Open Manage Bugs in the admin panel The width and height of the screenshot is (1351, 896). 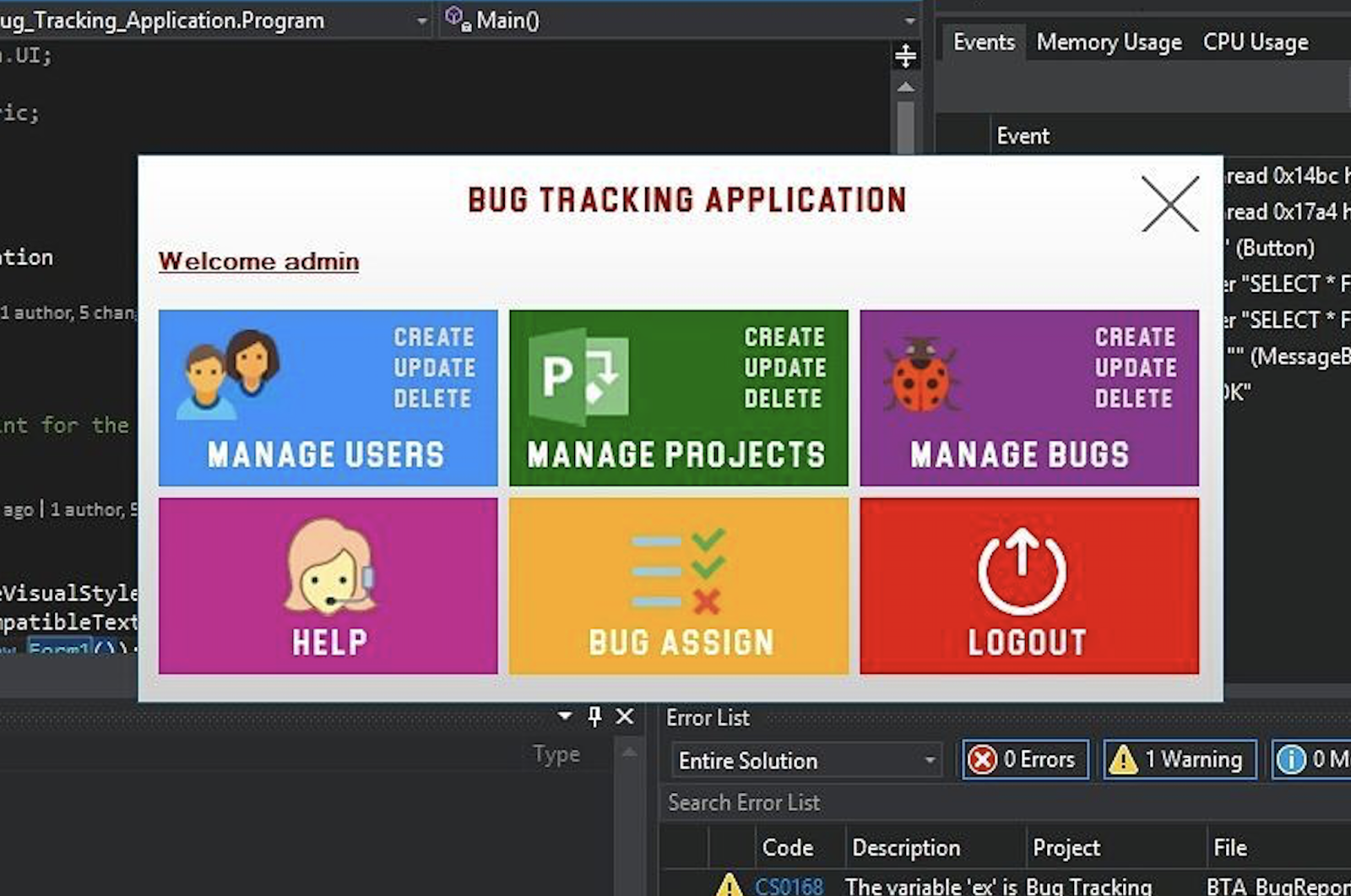click(1028, 398)
